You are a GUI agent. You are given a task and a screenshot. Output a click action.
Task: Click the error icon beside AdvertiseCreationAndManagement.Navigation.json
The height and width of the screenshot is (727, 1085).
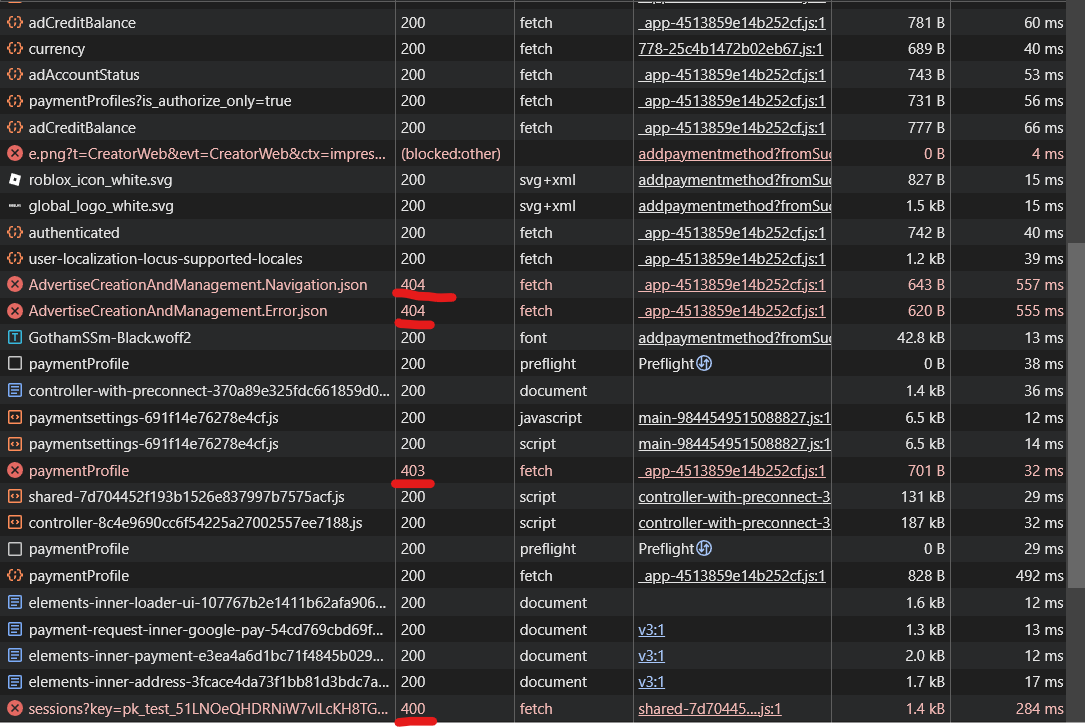tap(15, 285)
